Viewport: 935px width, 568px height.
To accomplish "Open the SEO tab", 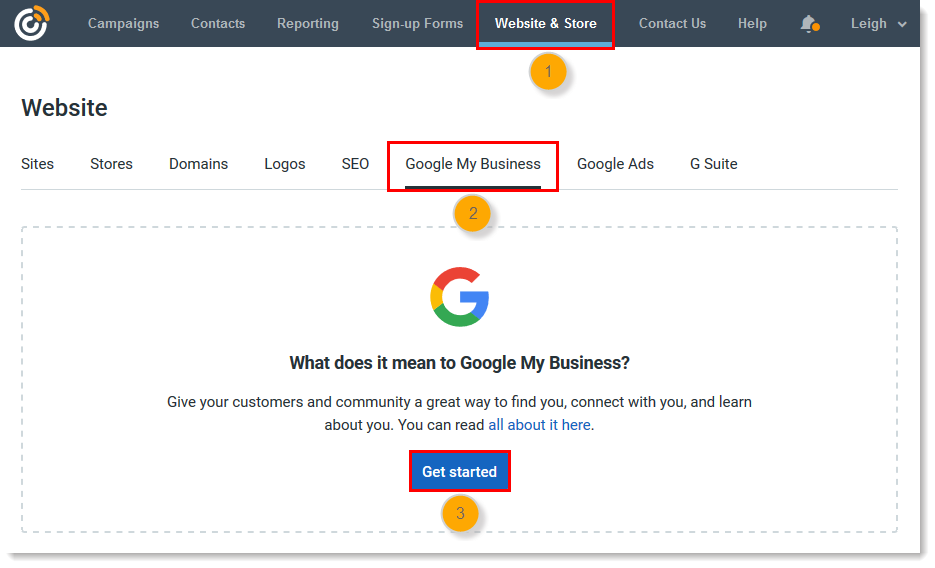I will [355, 164].
